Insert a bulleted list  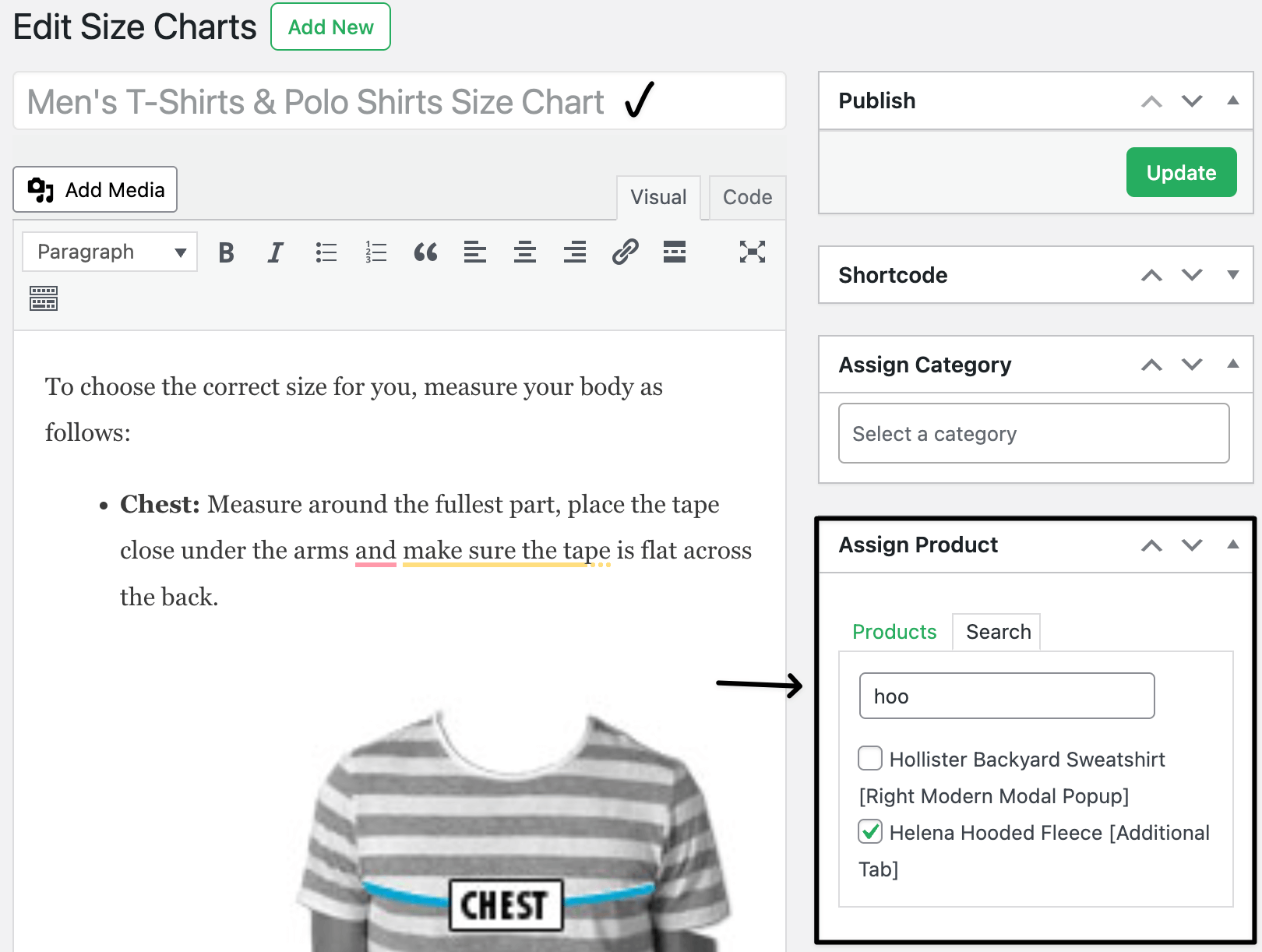point(326,252)
